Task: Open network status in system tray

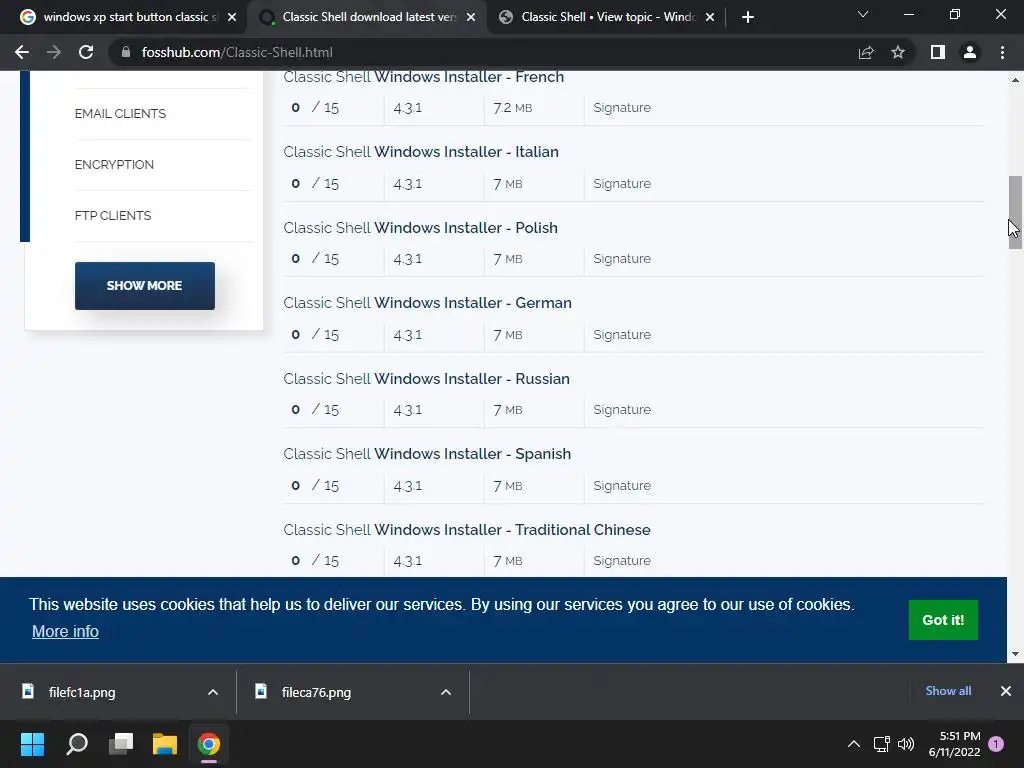Action: [882, 744]
